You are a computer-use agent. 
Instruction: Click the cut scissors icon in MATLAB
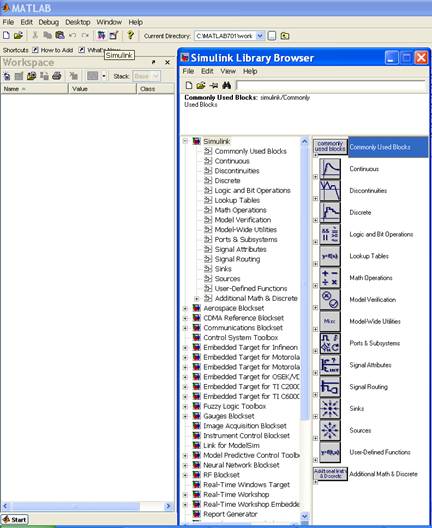tap(35, 35)
